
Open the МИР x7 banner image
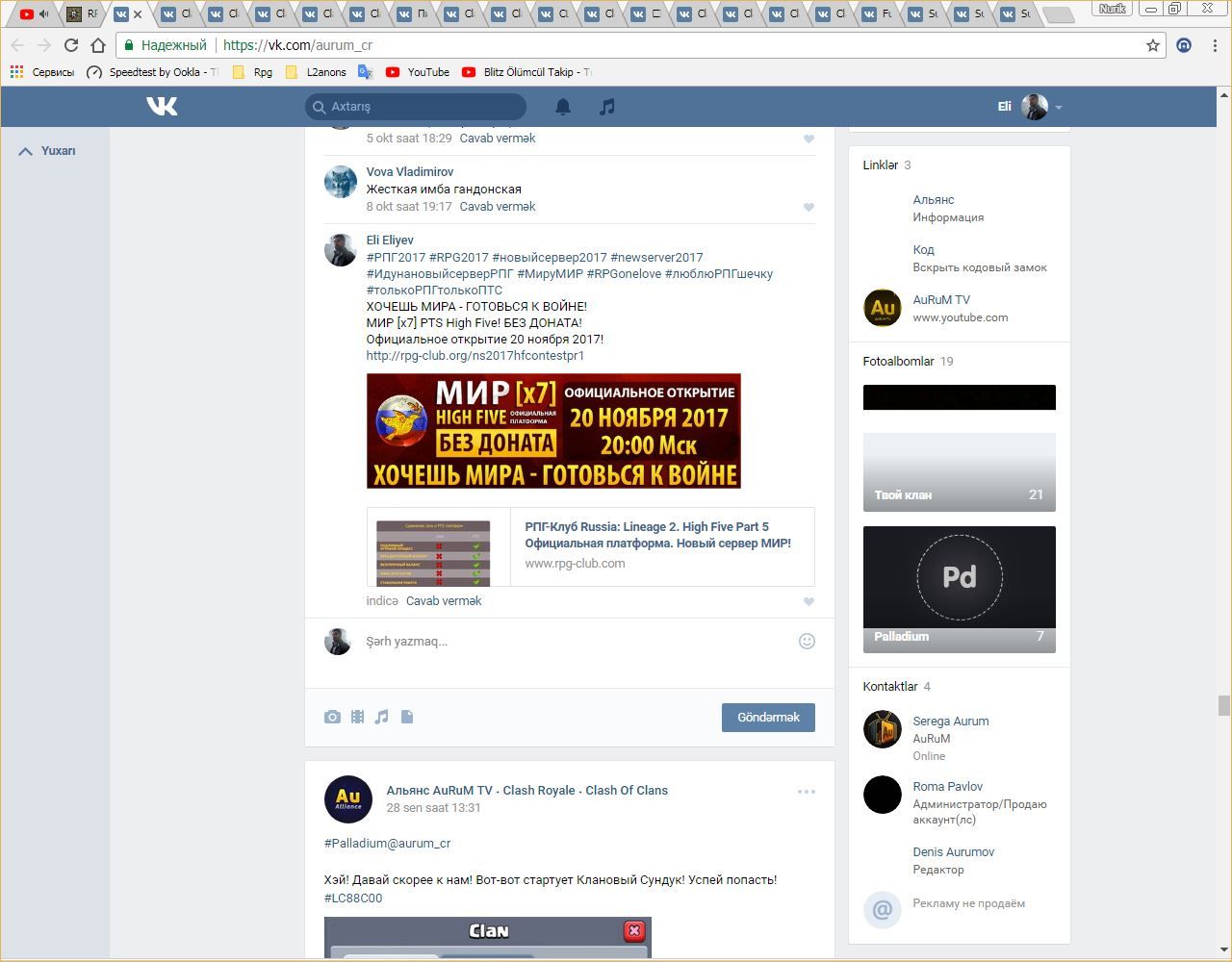tap(553, 431)
